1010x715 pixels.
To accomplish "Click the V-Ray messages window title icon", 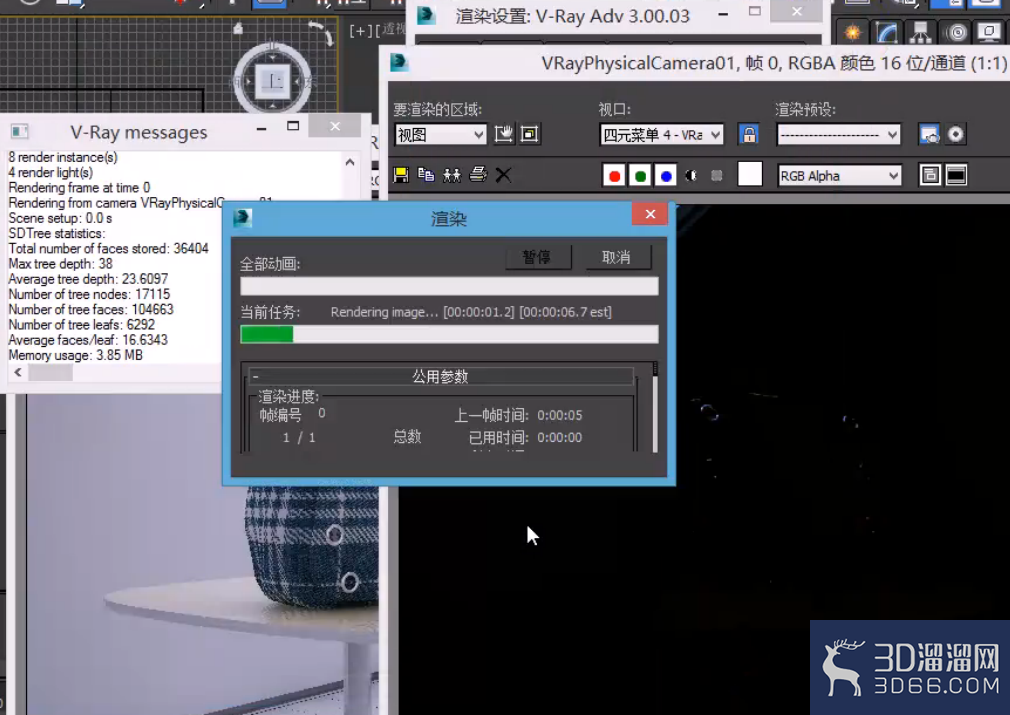I will click(x=20, y=131).
